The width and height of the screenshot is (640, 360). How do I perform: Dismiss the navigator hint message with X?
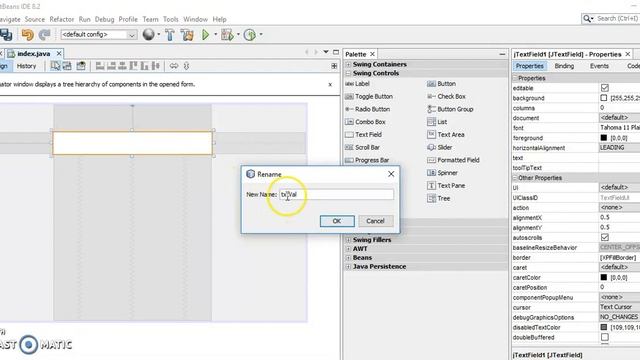pyautogui.click(x=330, y=84)
